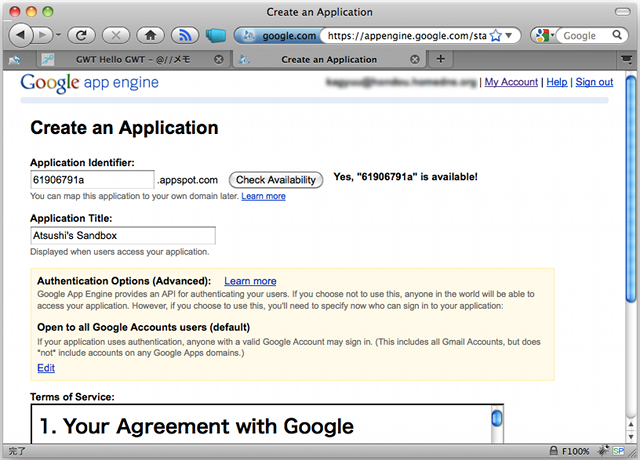Click the Application Title text field

pos(123,235)
